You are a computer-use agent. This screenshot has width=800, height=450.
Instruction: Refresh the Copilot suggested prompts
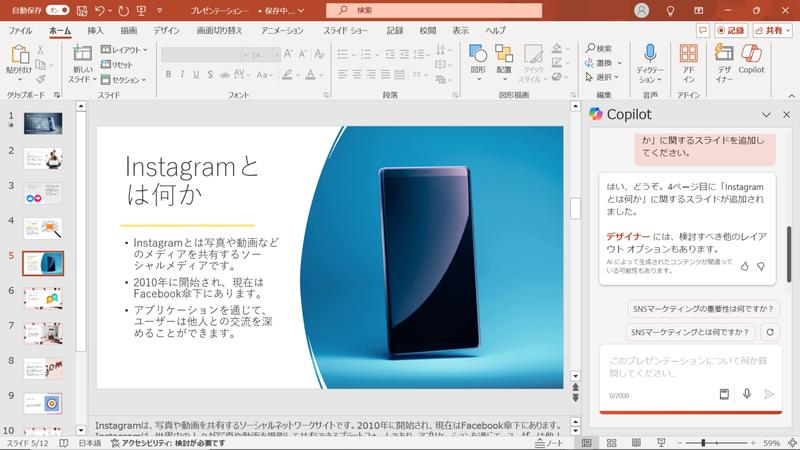769,332
